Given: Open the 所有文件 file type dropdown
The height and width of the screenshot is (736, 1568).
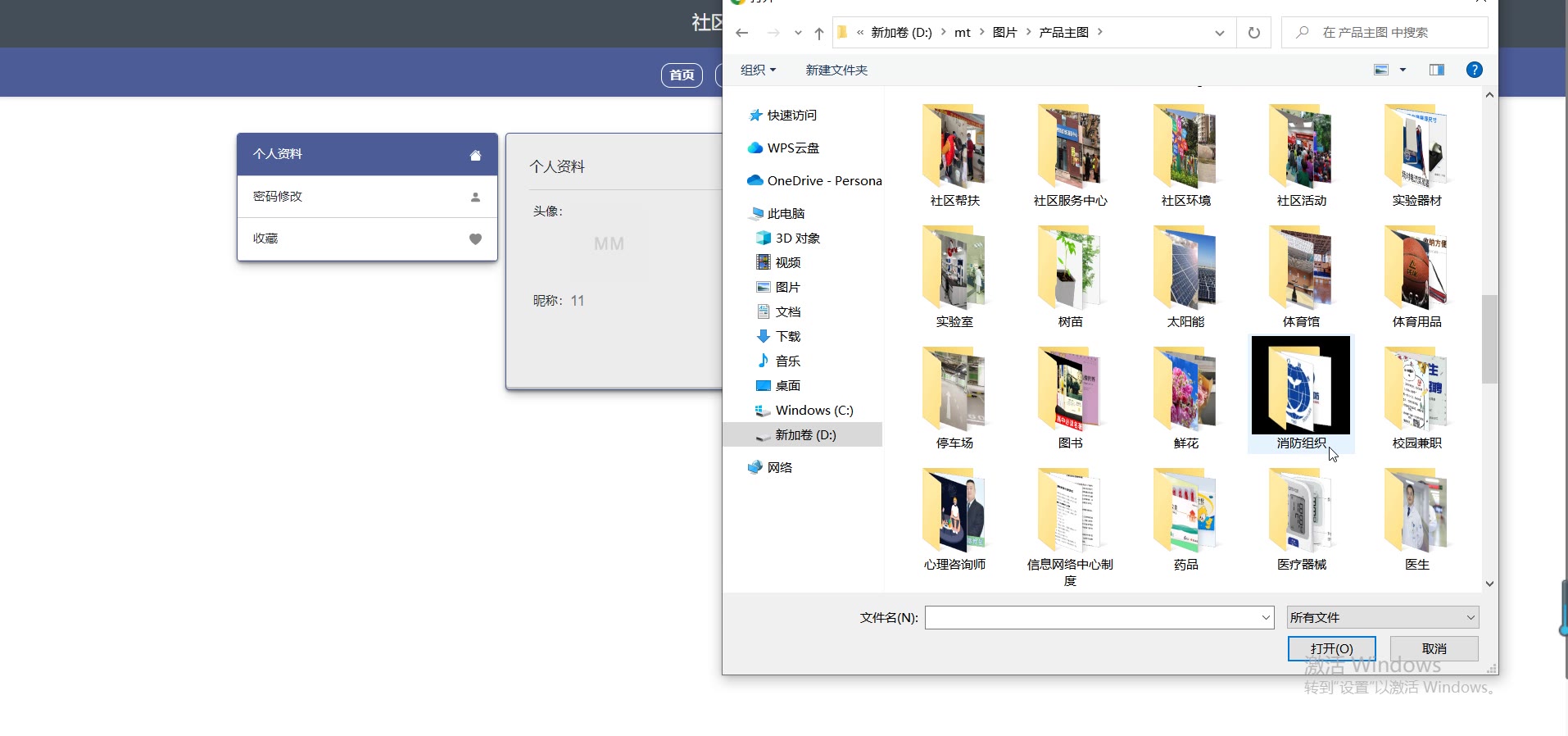Looking at the screenshot, I should [x=1383, y=617].
